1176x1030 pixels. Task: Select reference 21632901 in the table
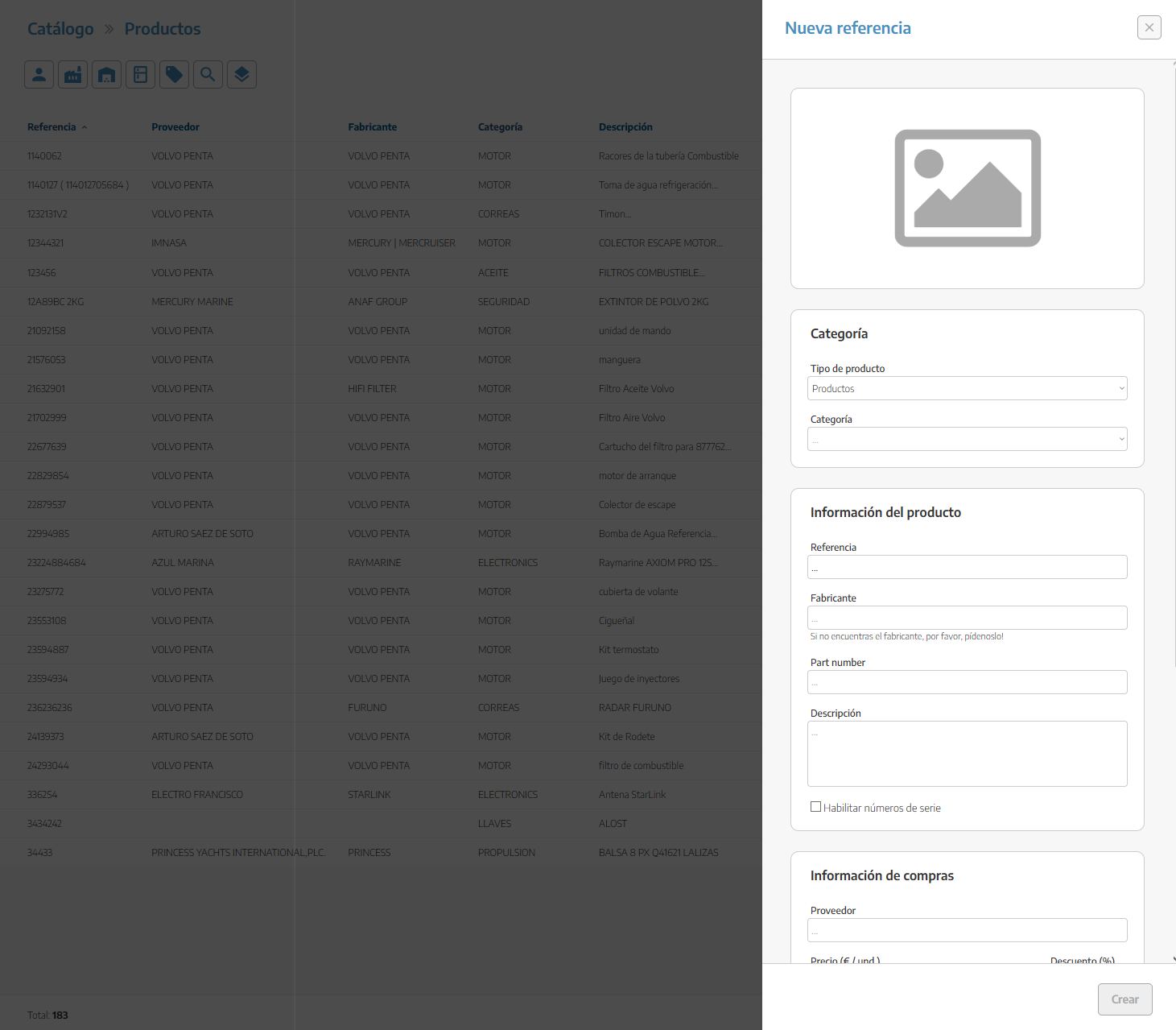46,389
